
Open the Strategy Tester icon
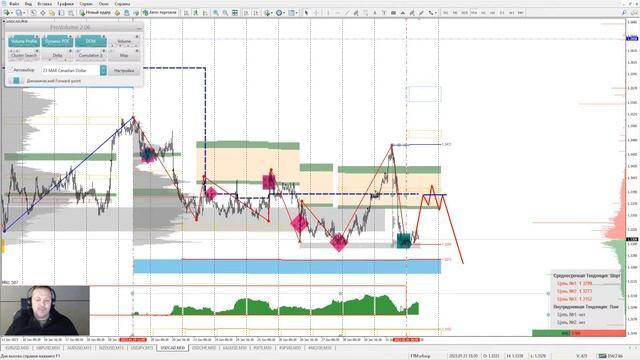(71, 13)
